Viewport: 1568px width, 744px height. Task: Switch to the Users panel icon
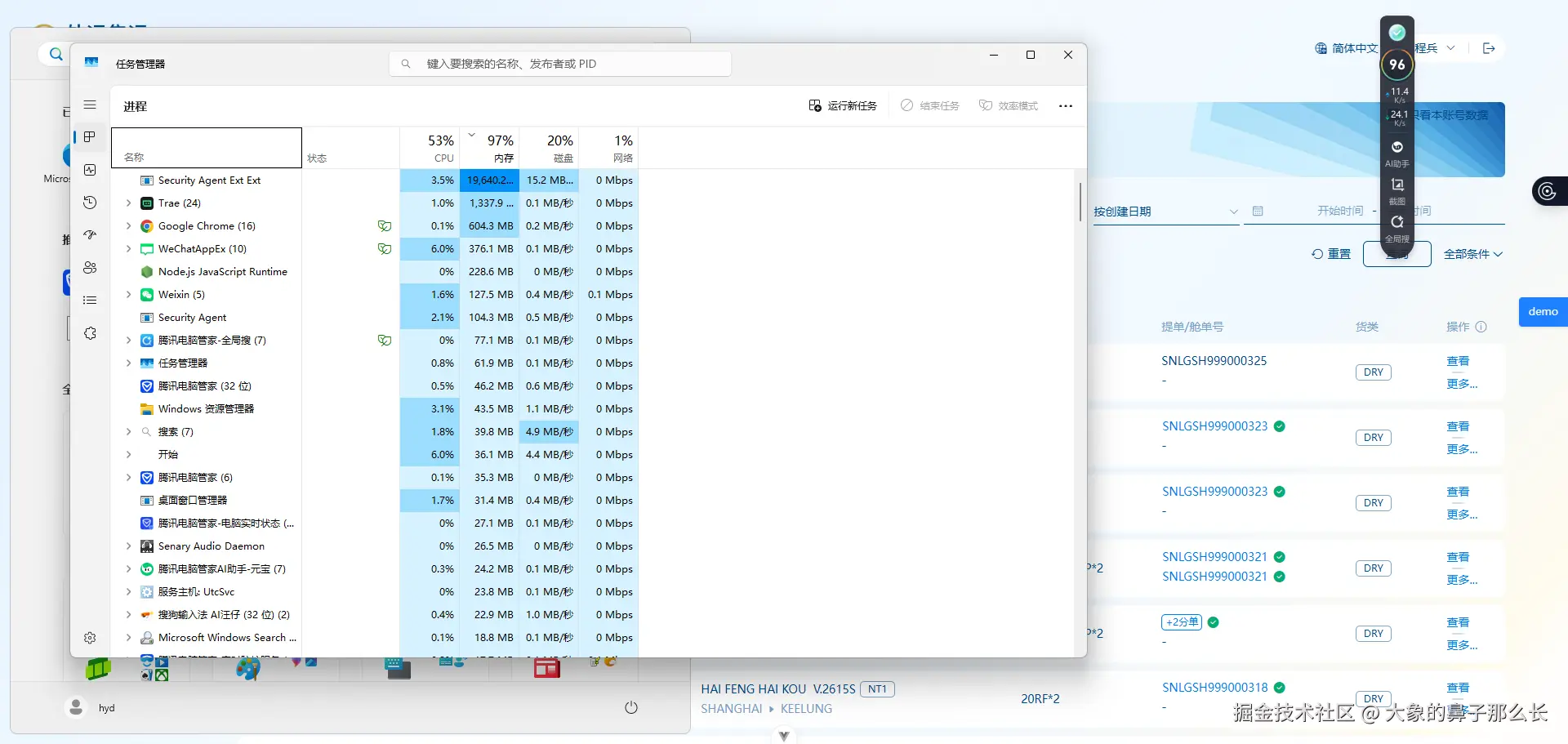point(90,267)
